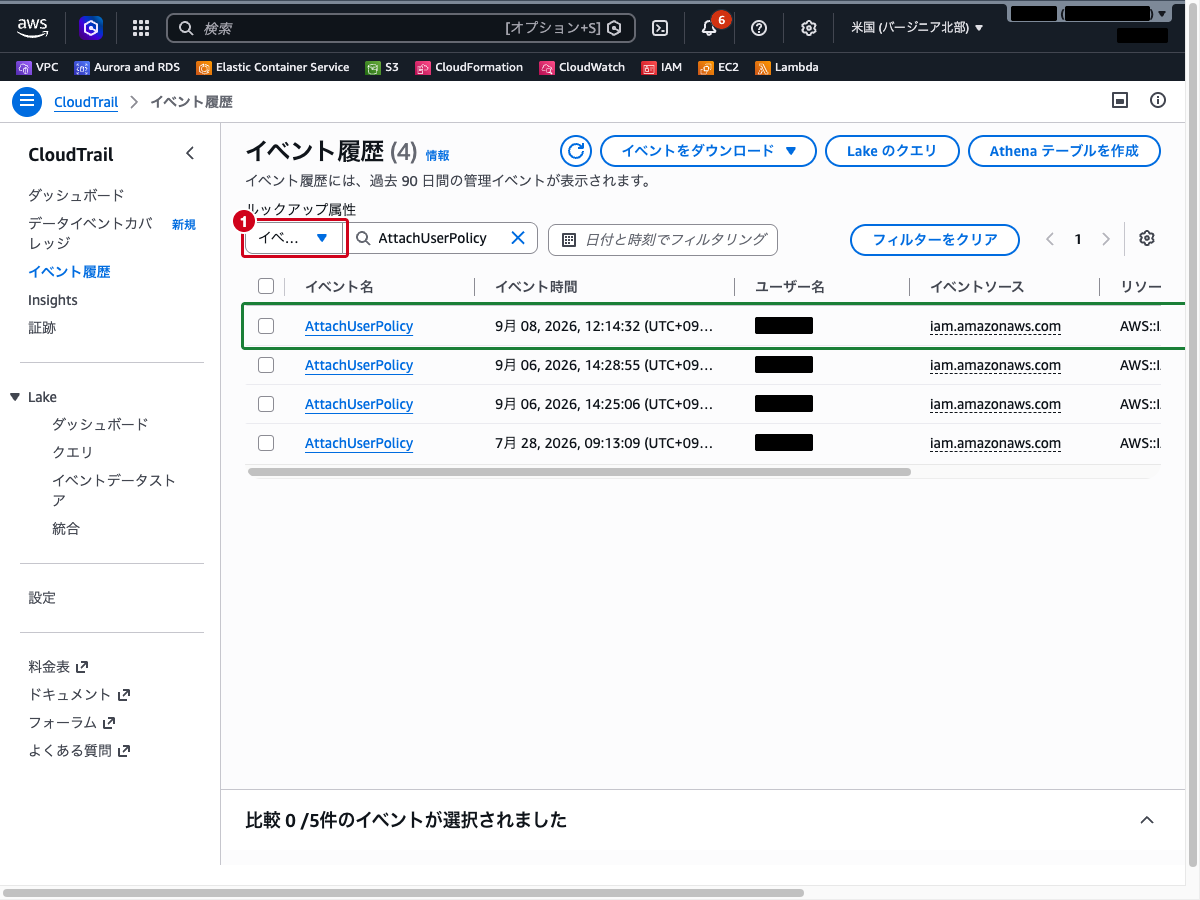The image size is (1200, 900).
Task: Open the 情報 link beside title
Action: (x=437, y=155)
